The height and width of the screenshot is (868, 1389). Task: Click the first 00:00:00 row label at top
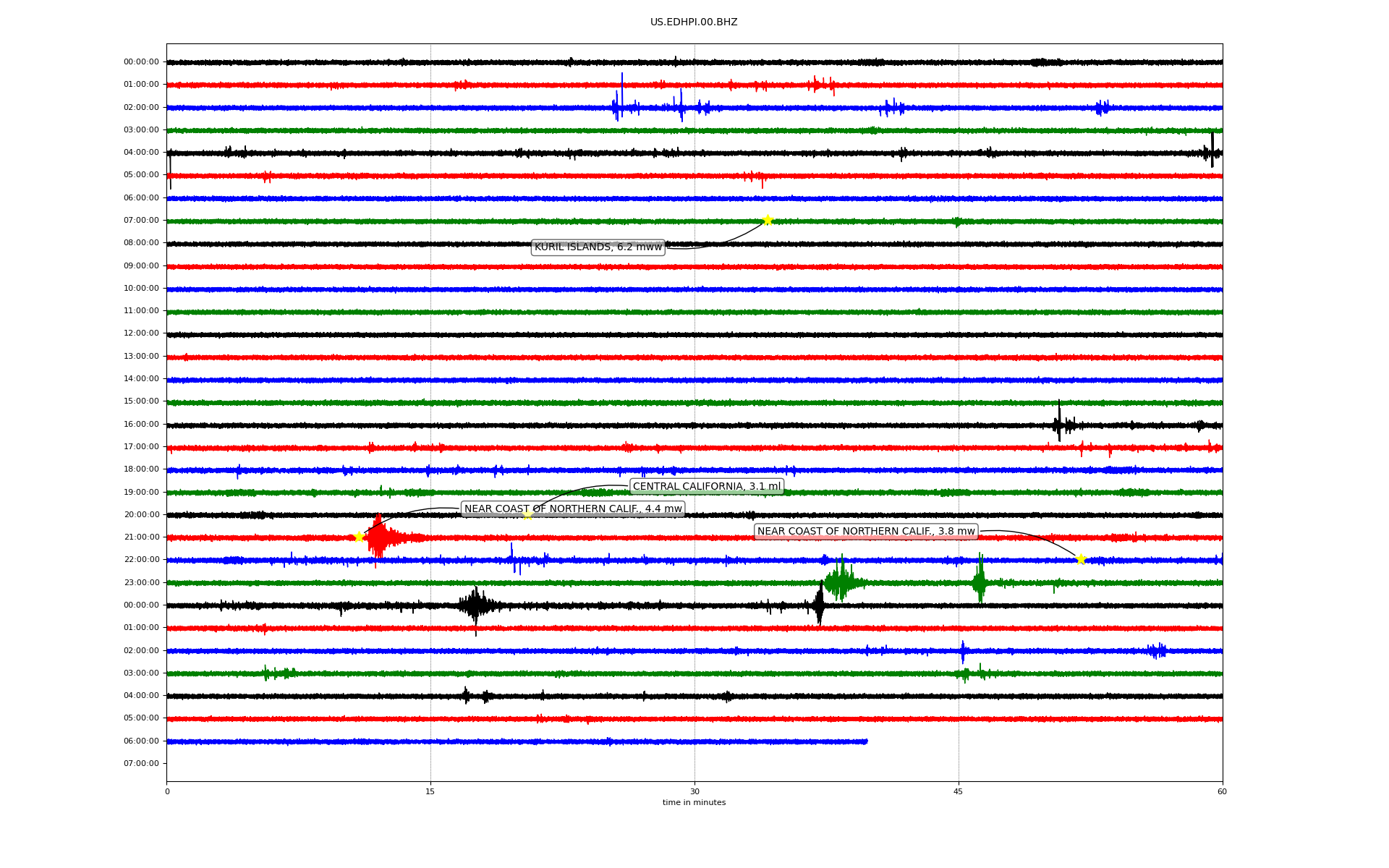141,62
